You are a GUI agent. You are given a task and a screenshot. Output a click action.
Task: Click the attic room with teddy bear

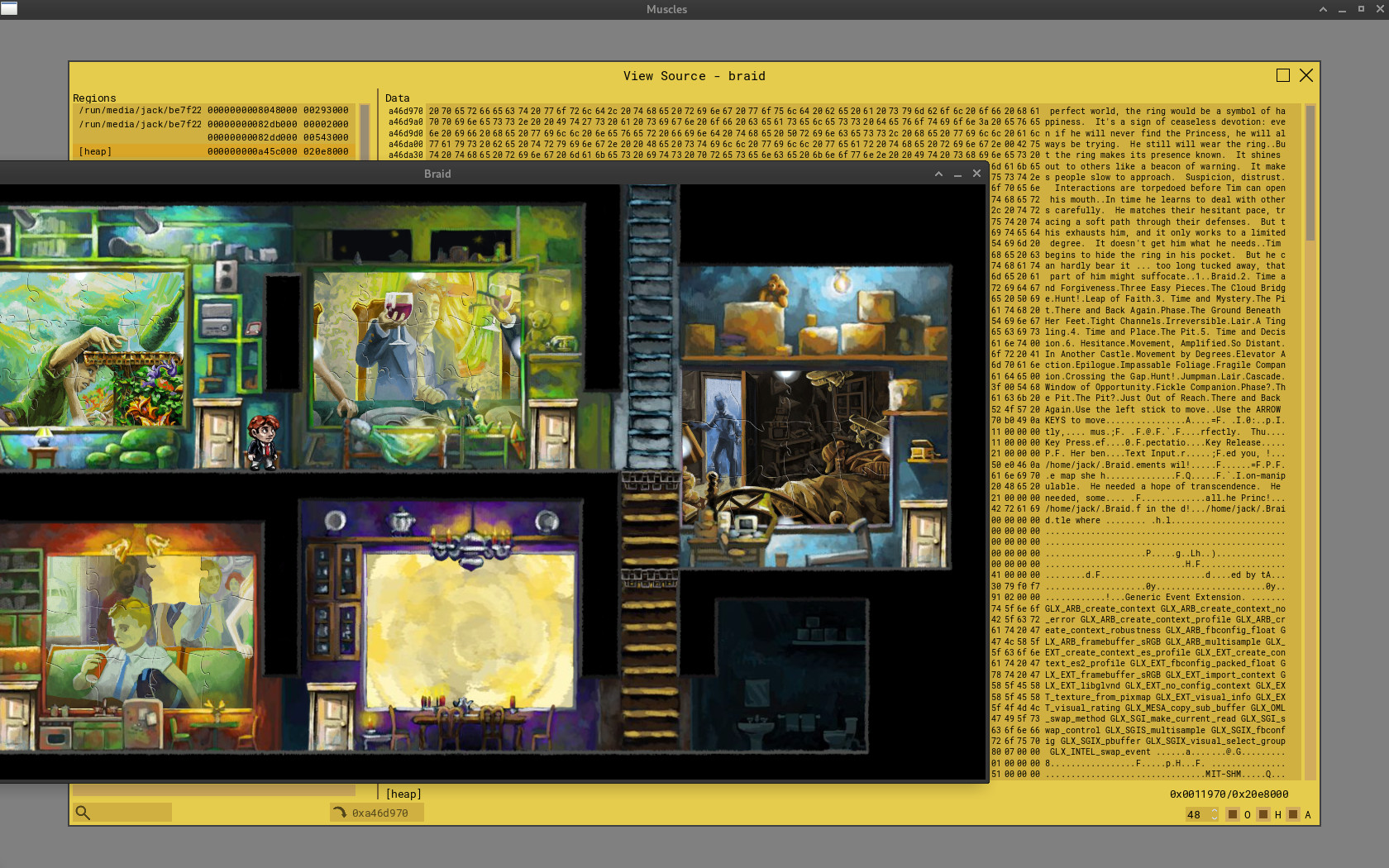(815, 314)
